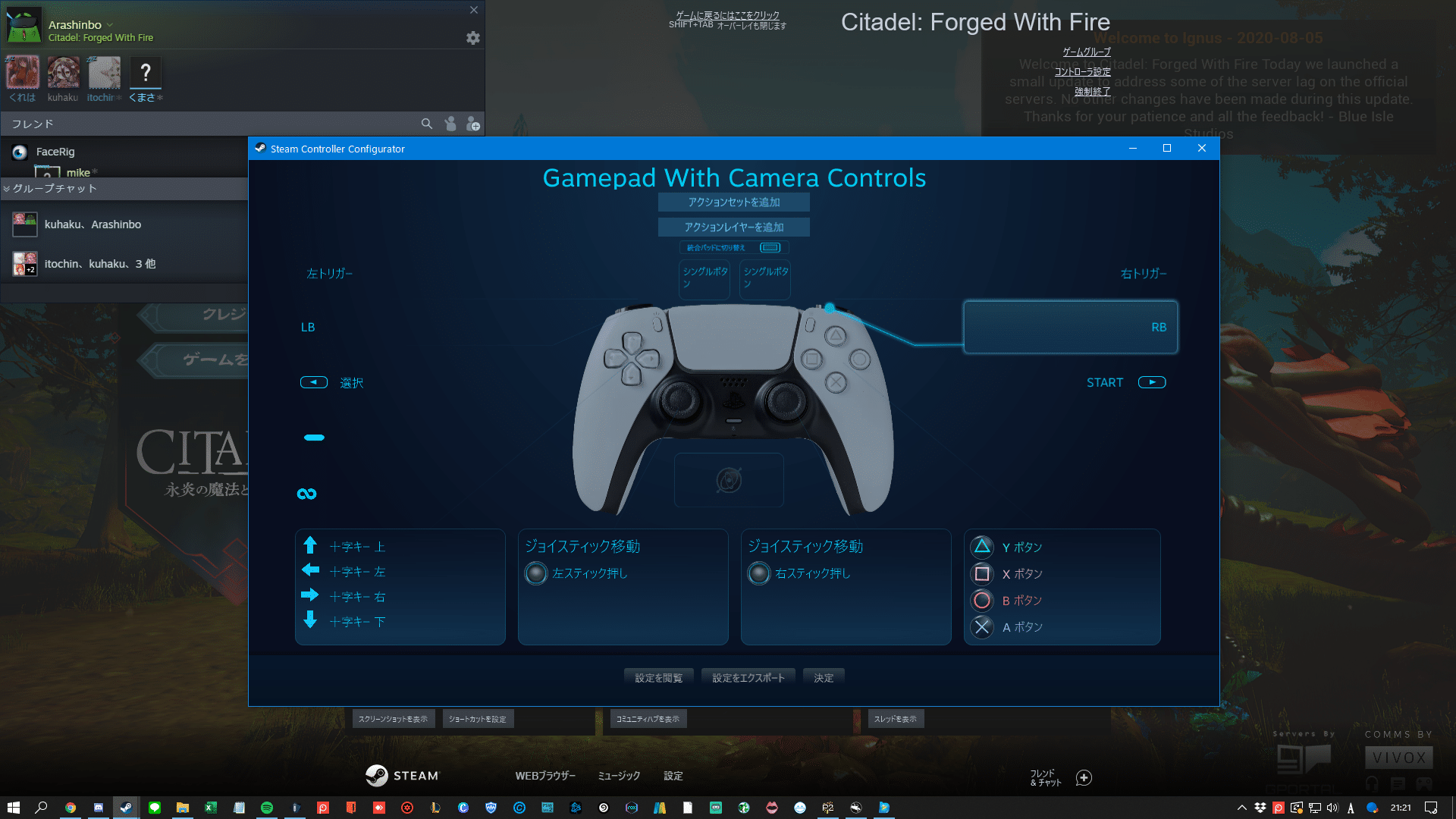This screenshot has height=819, width=1456.
Task: Click the Windows Start button
Action: 14,808
